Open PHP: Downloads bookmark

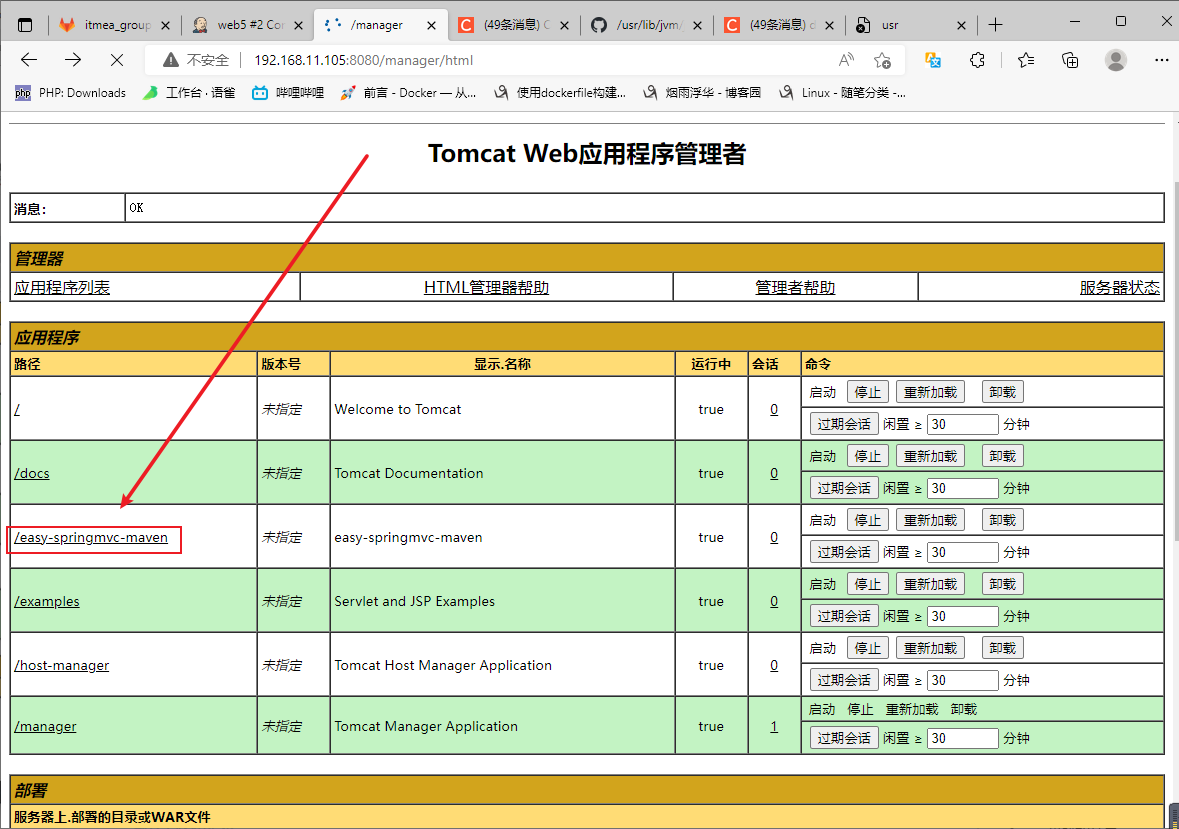coord(71,92)
